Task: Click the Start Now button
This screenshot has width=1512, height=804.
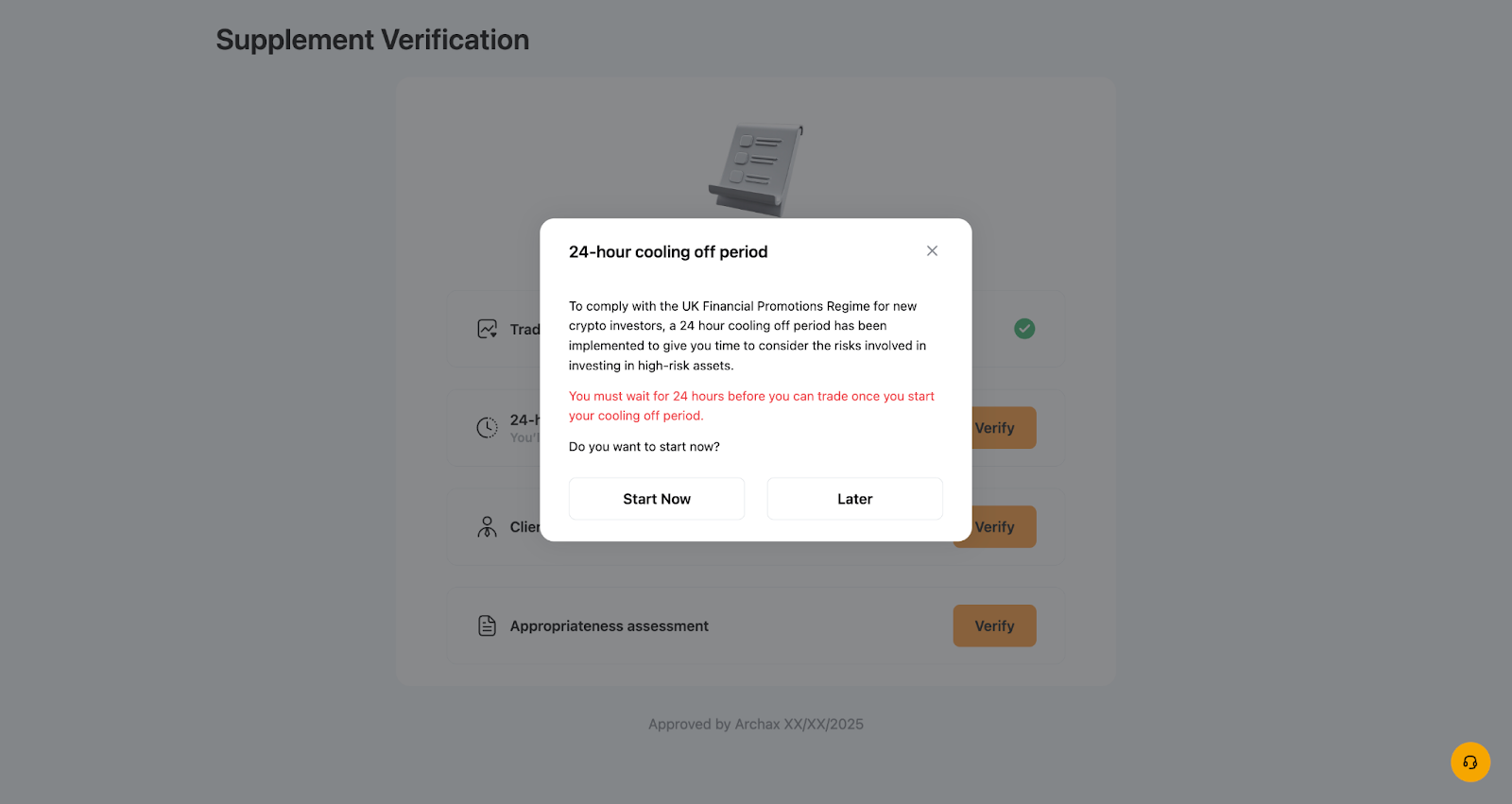Action: point(657,499)
